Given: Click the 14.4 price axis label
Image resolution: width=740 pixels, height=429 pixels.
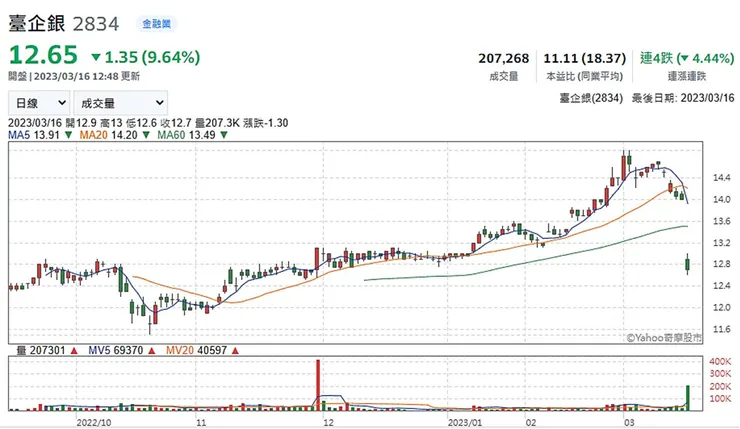Looking at the screenshot, I should click(x=722, y=178).
